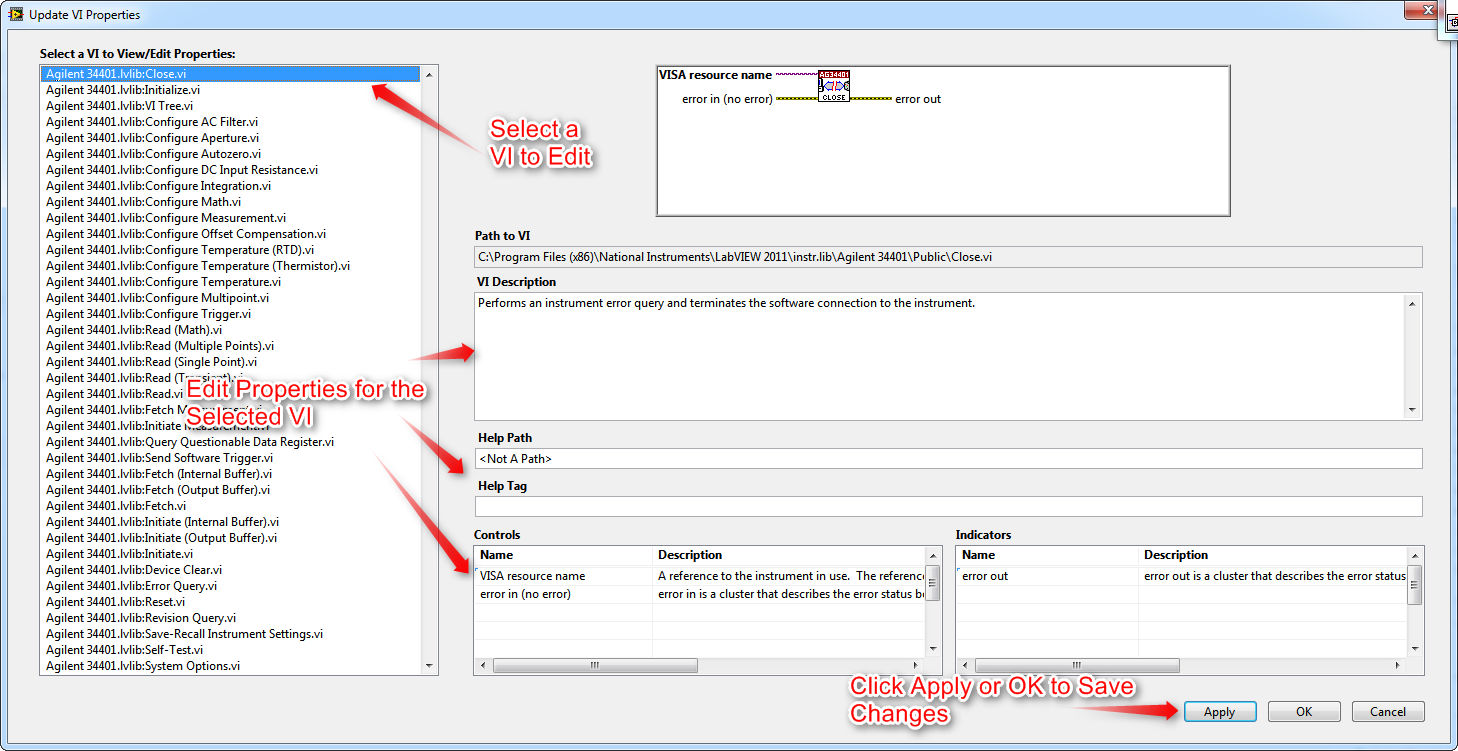The image size is (1458, 751).
Task: Select Agilent 34401.lvlib:Reset.vi entry
Action: pyautogui.click(x=231, y=602)
